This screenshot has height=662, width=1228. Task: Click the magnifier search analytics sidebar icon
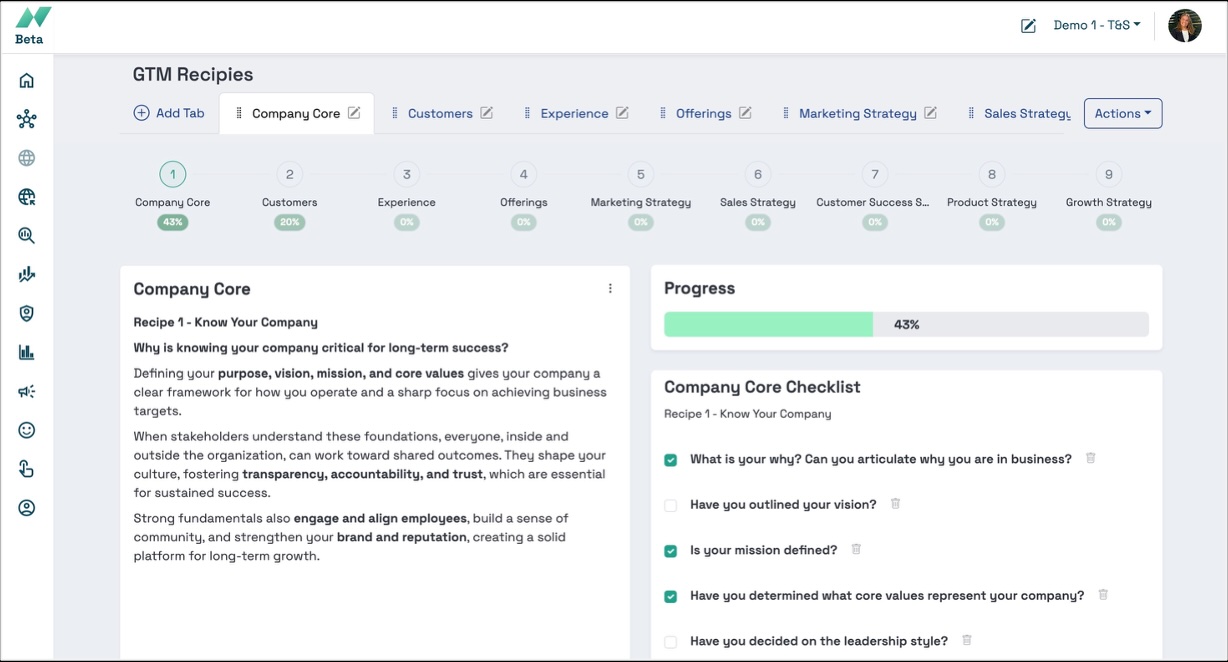coord(27,236)
